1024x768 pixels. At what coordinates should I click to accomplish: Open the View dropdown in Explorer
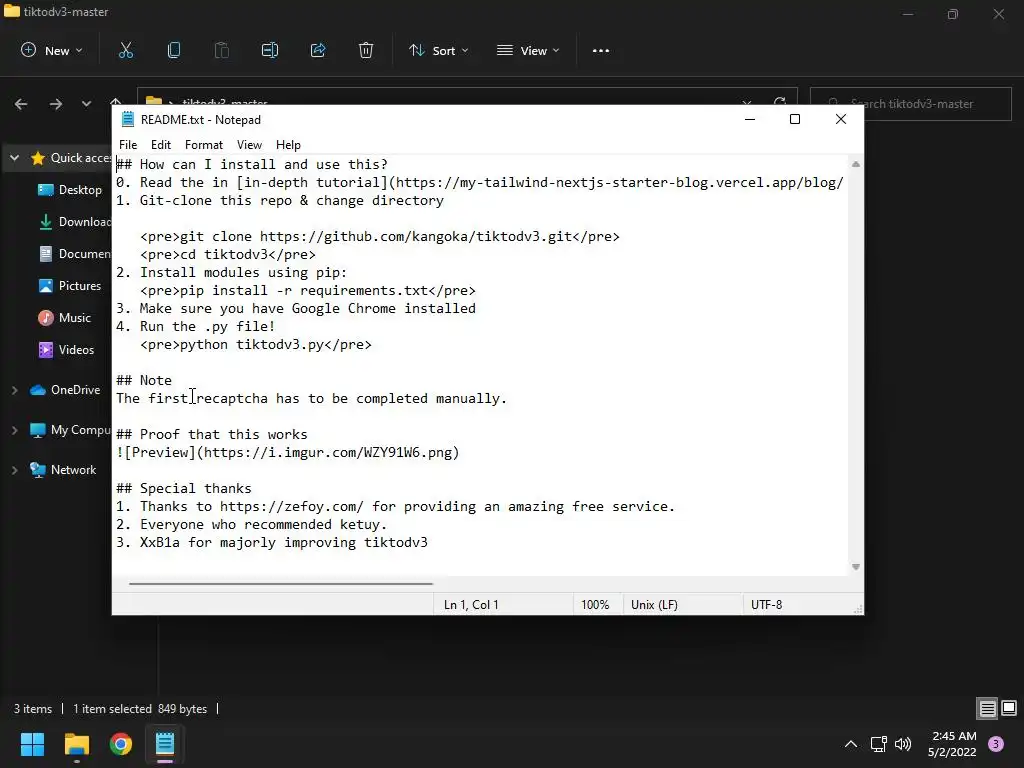pos(528,50)
